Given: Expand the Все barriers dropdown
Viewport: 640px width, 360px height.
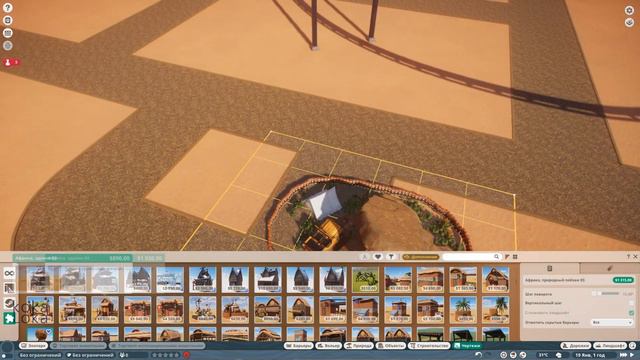Looking at the screenshot, I should [612, 322].
